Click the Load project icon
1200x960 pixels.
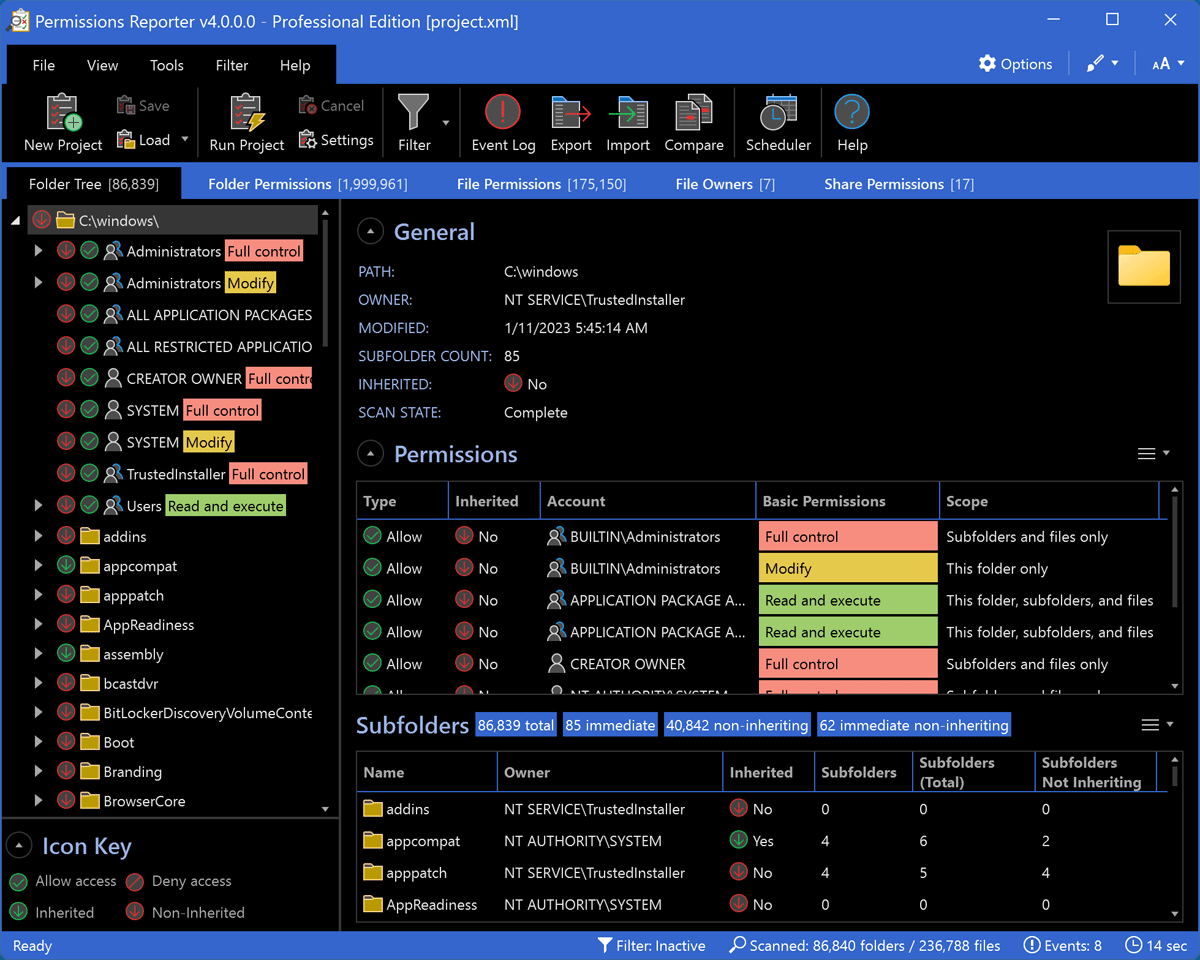(126, 140)
